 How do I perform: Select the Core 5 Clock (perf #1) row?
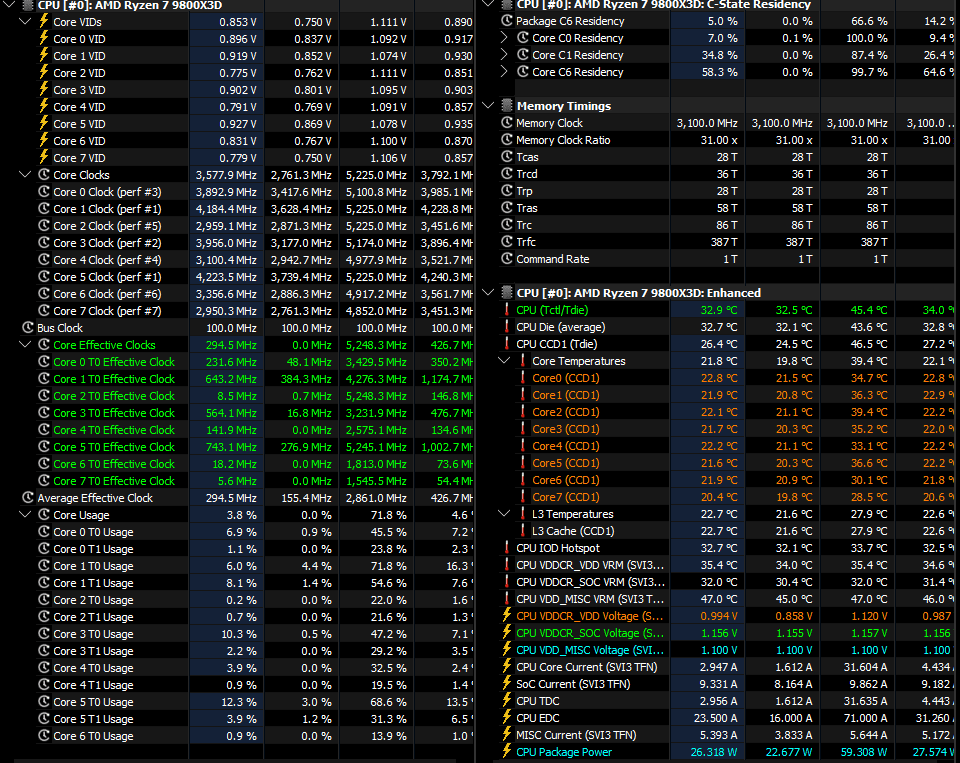[x=238, y=277]
